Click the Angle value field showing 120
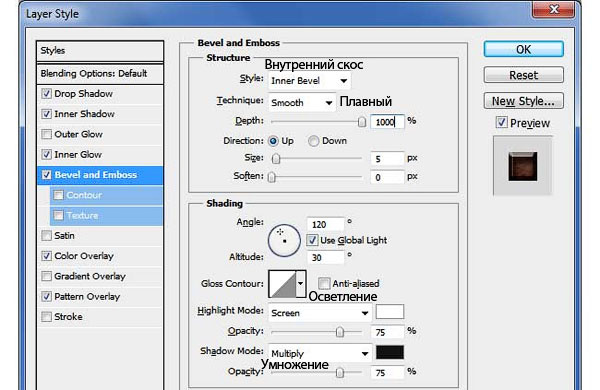 pyautogui.click(x=325, y=224)
